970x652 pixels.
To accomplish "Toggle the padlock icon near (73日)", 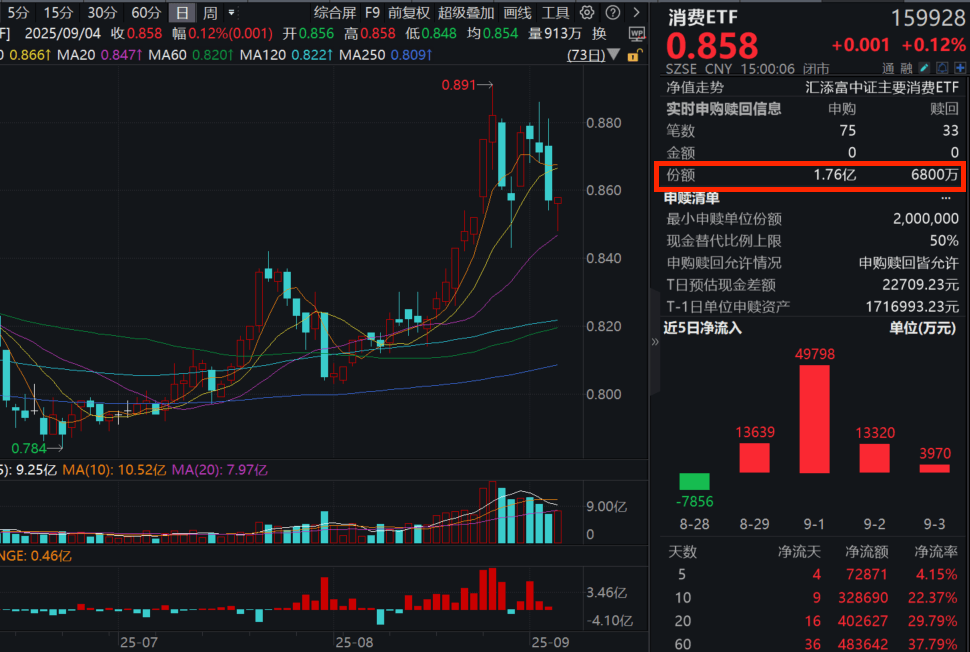I will [x=633, y=55].
